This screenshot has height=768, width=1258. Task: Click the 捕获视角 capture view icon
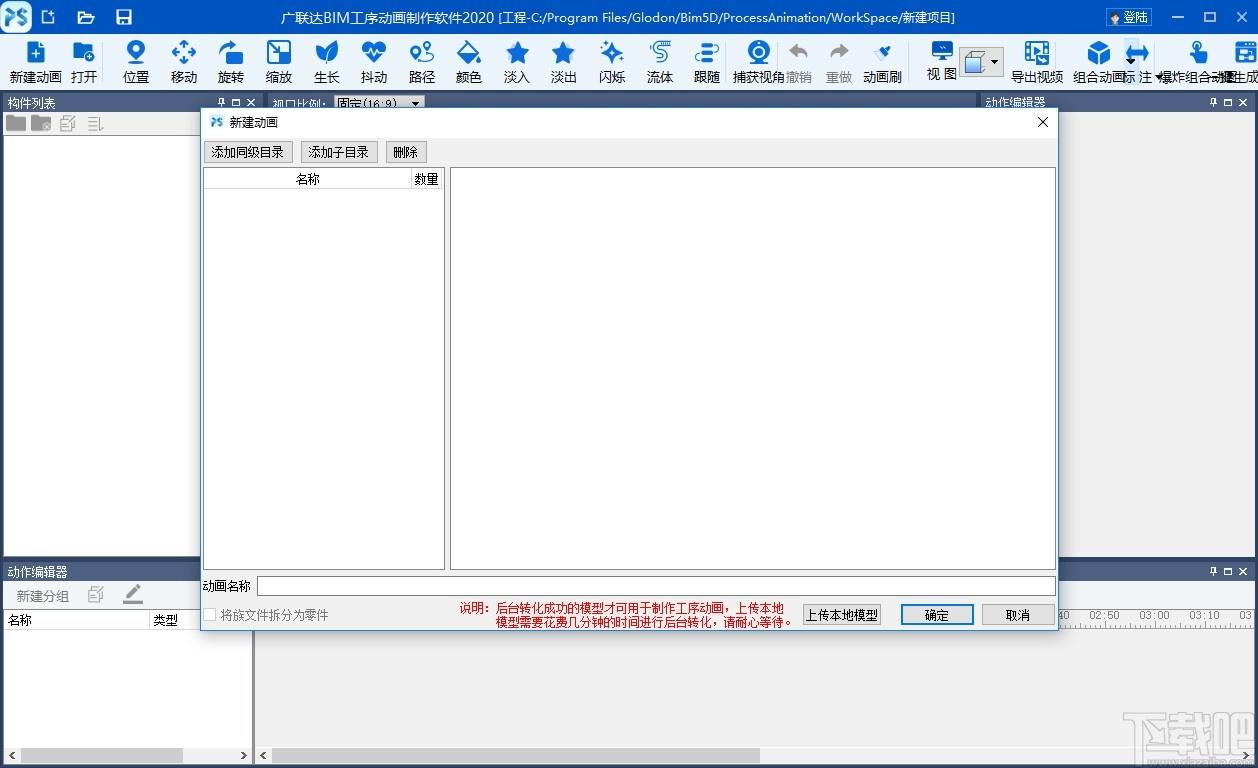point(758,62)
